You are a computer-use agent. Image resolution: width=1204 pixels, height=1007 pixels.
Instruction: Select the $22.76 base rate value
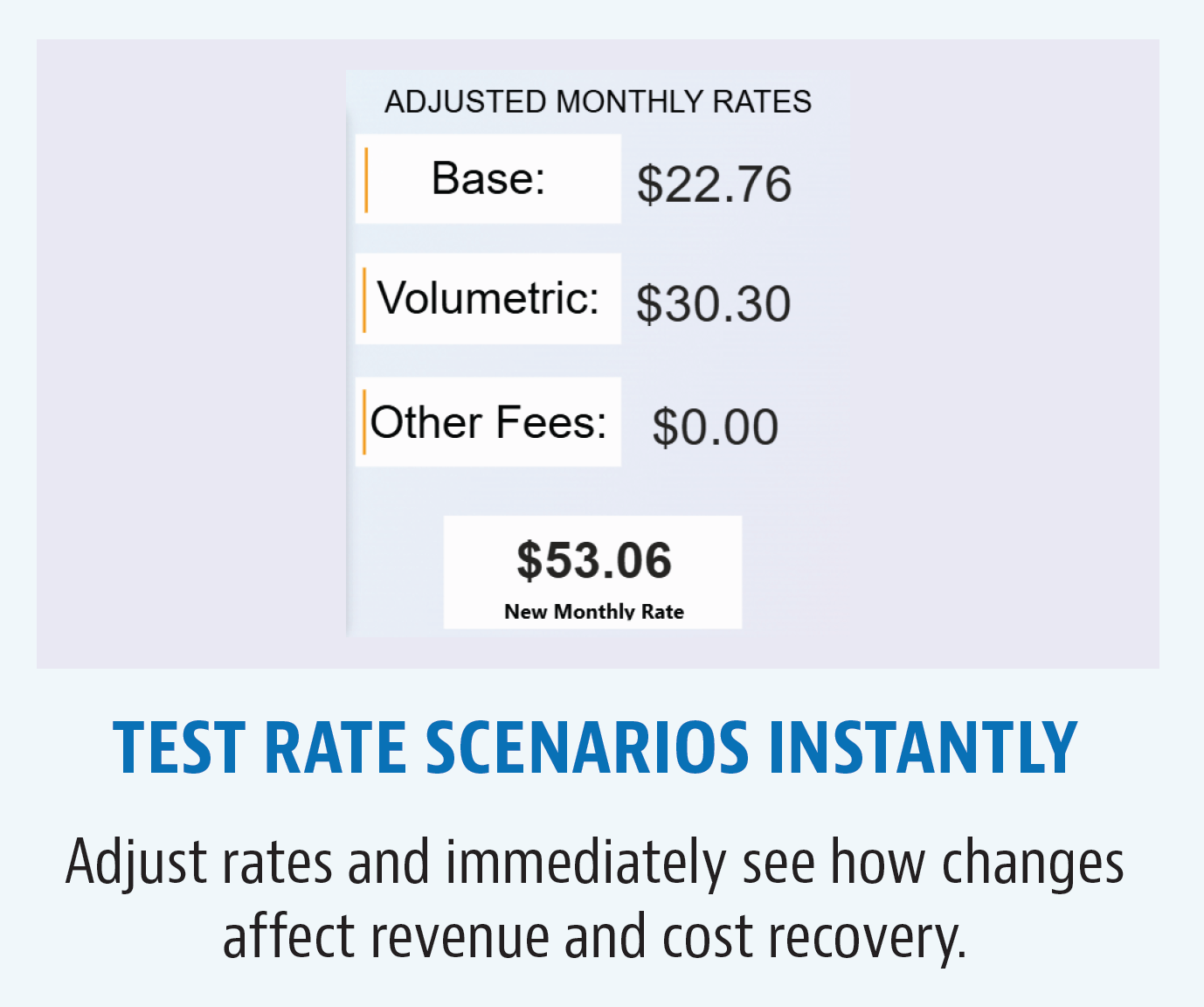pos(714,184)
